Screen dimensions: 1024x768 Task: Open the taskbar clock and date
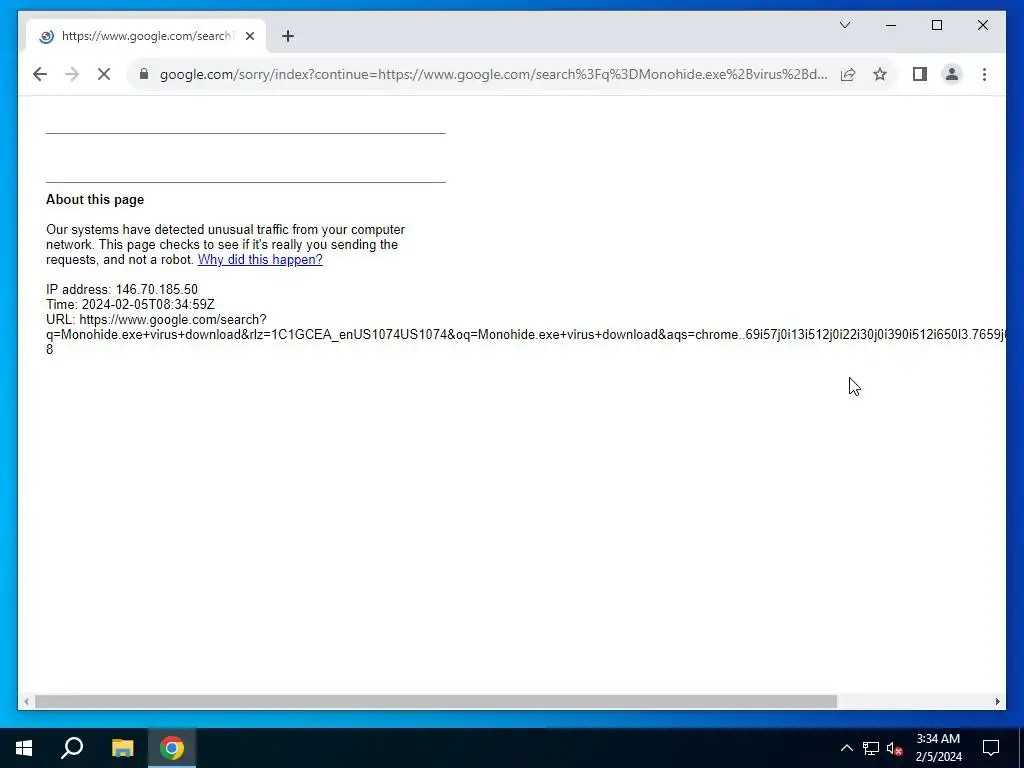[x=938, y=748]
